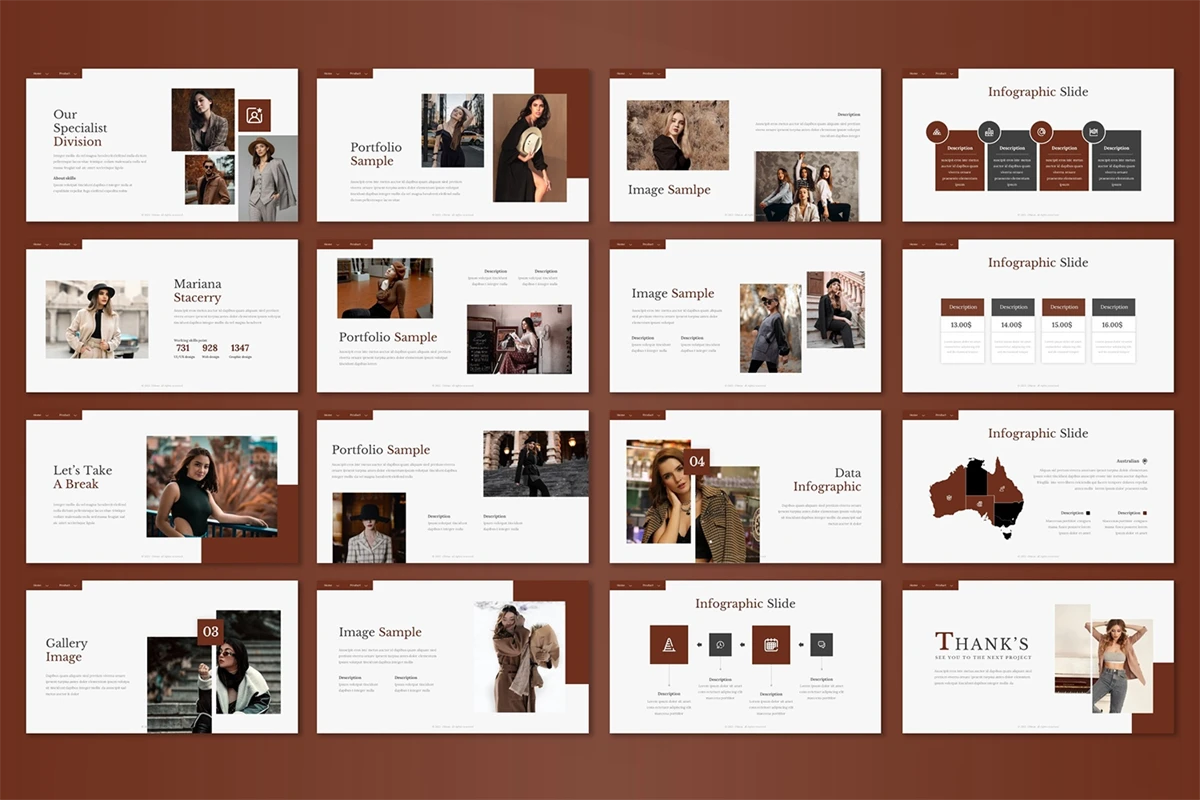Click the calendar icon in the brown square
This screenshot has height=800, width=1200.
click(771, 645)
